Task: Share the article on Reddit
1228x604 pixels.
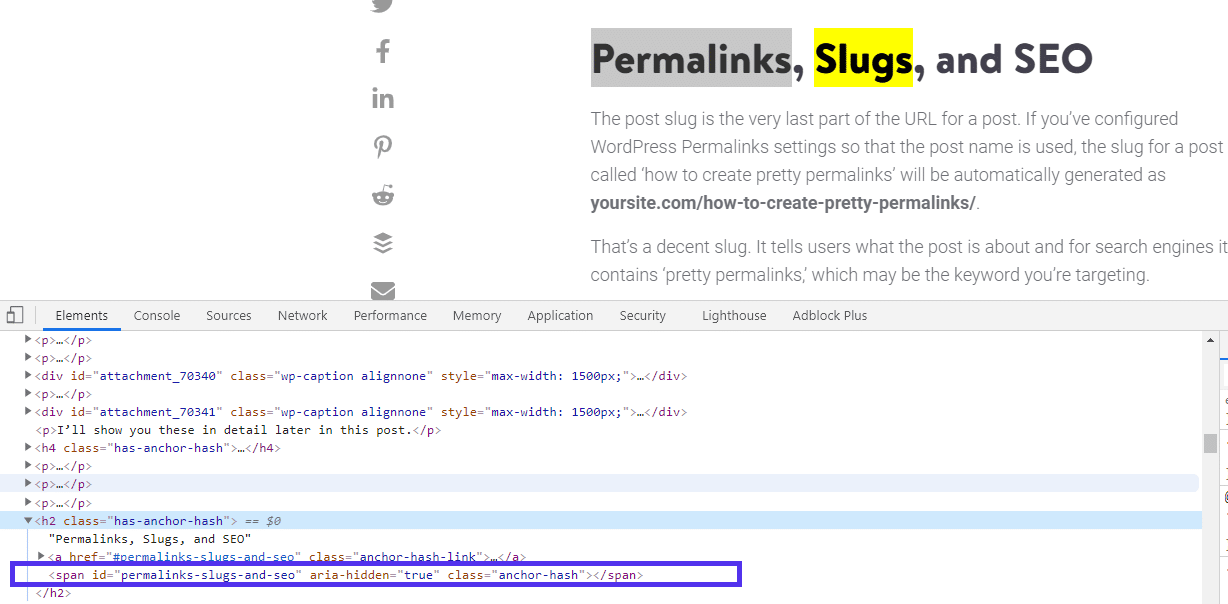Action: pos(383,195)
